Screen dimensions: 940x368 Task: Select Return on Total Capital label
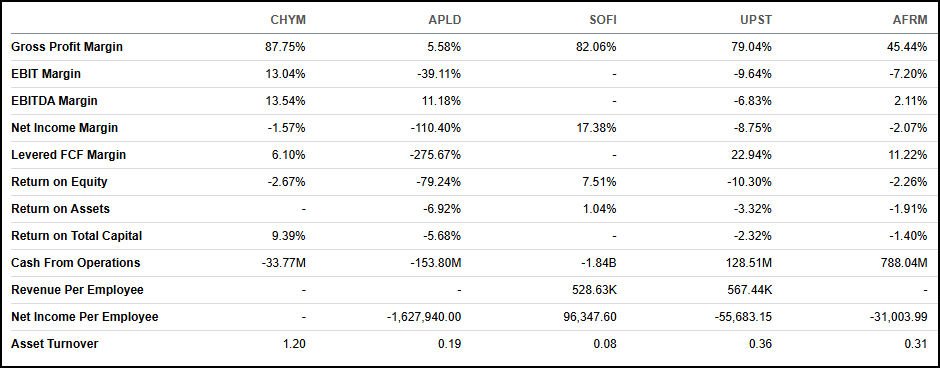(77, 236)
